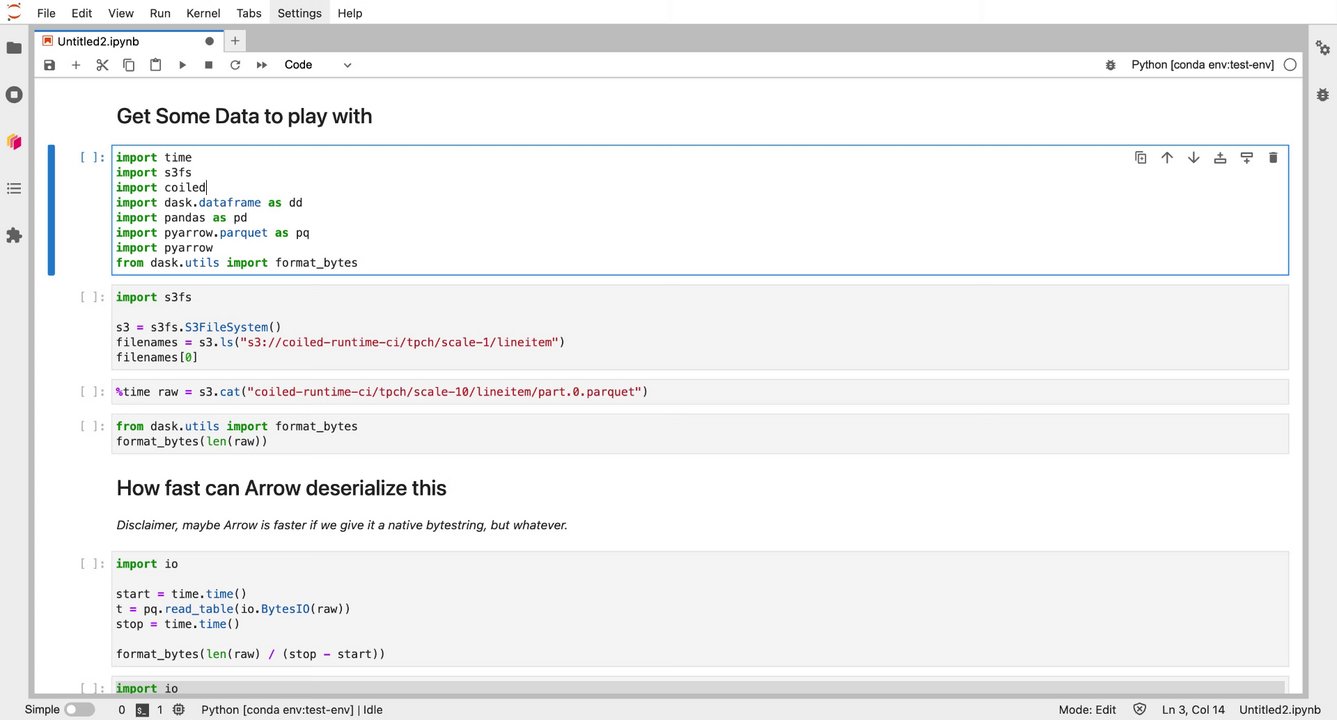The width and height of the screenshot is (1337, 720).
Task: Open the extension manager puzzle icon
Action: (14, 236)
